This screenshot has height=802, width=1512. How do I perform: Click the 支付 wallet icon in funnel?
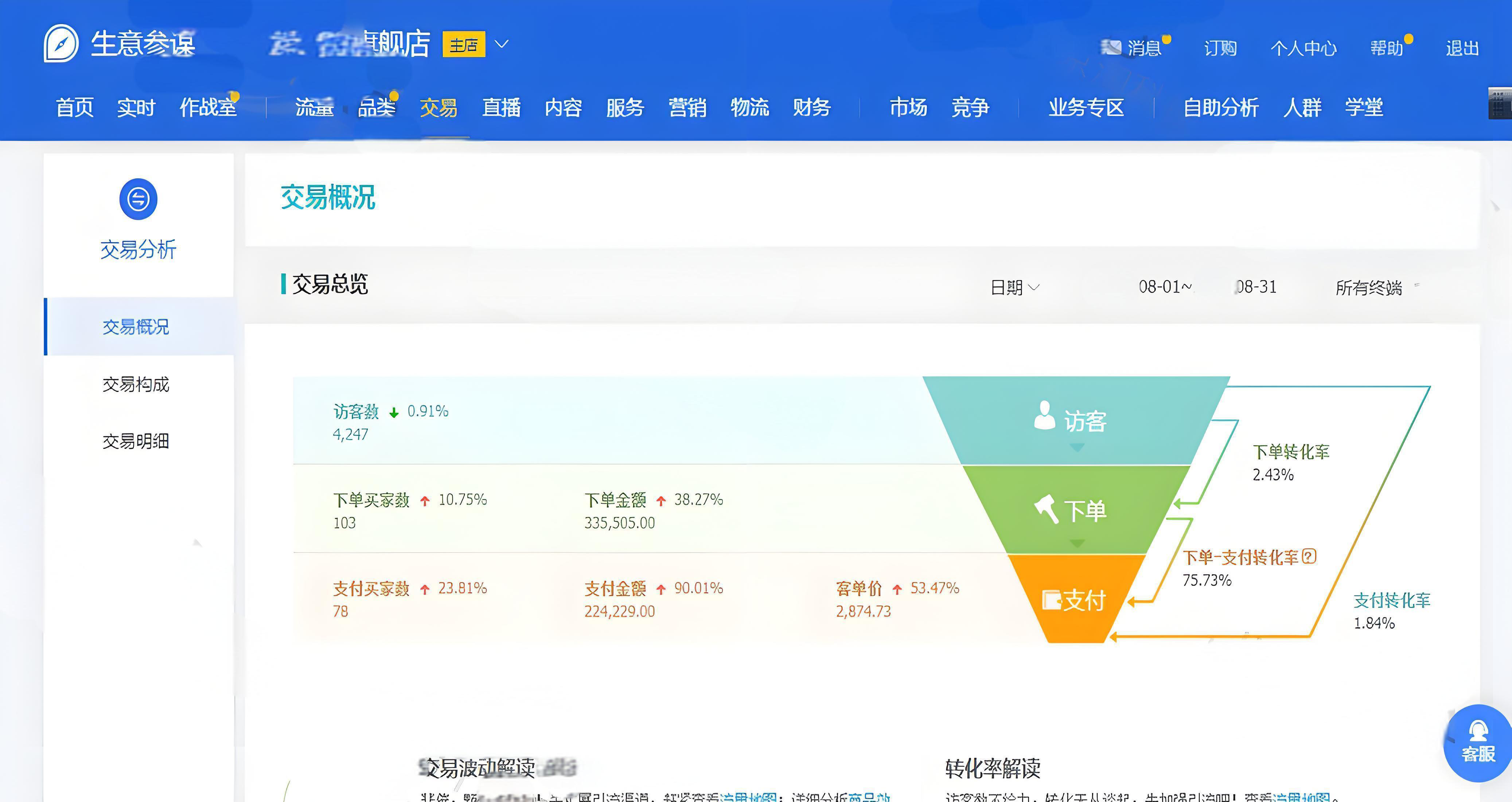coord(1051,600)
